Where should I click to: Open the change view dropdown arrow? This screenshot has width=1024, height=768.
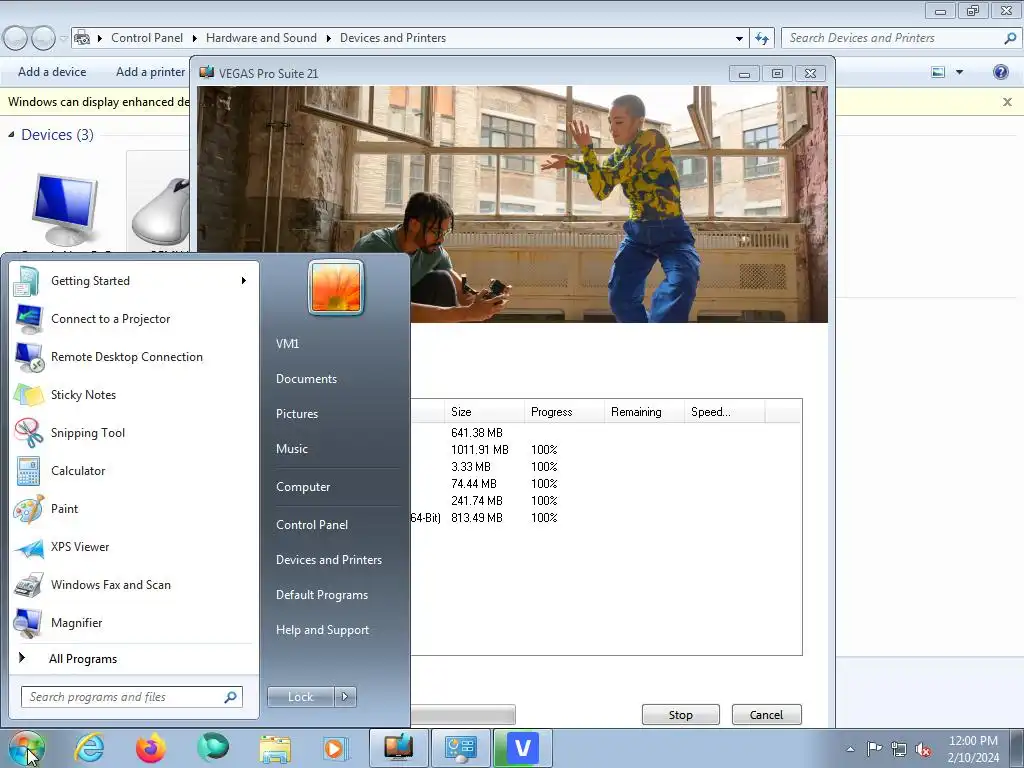[x=959, y=72]
